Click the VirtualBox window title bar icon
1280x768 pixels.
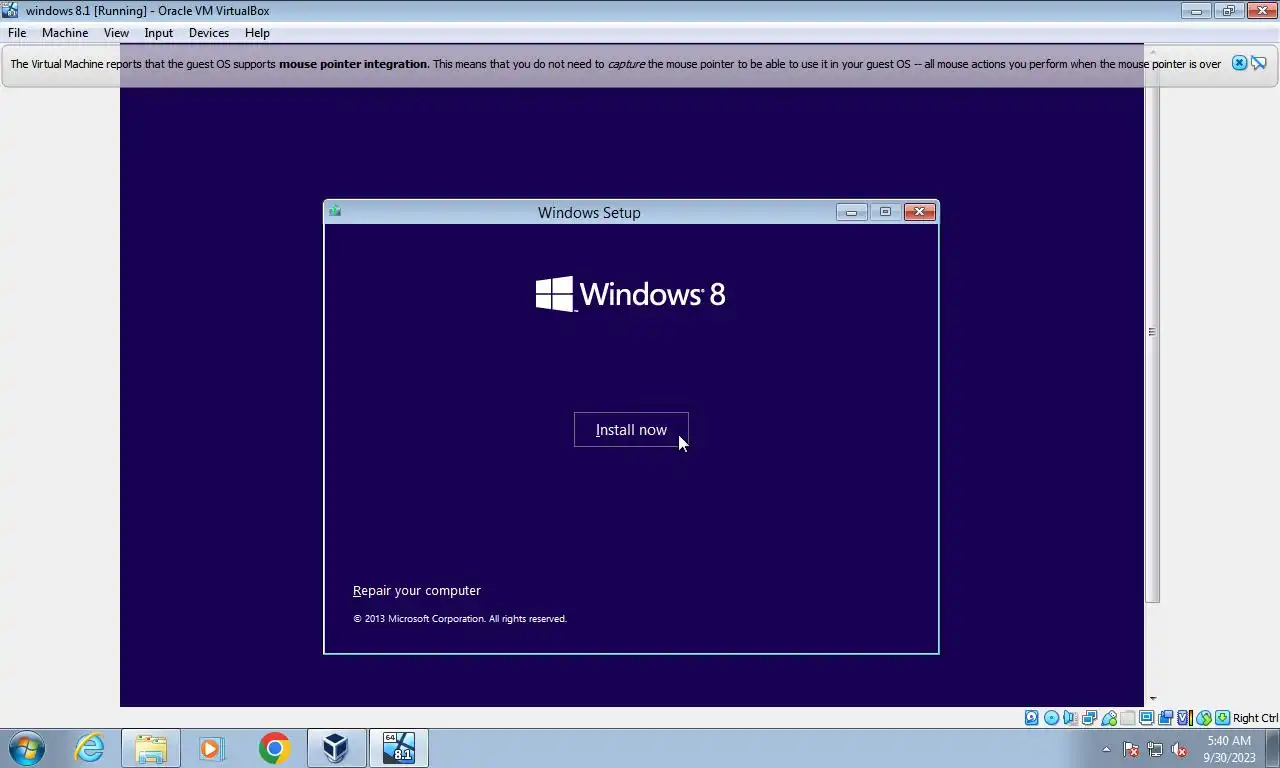10,10
